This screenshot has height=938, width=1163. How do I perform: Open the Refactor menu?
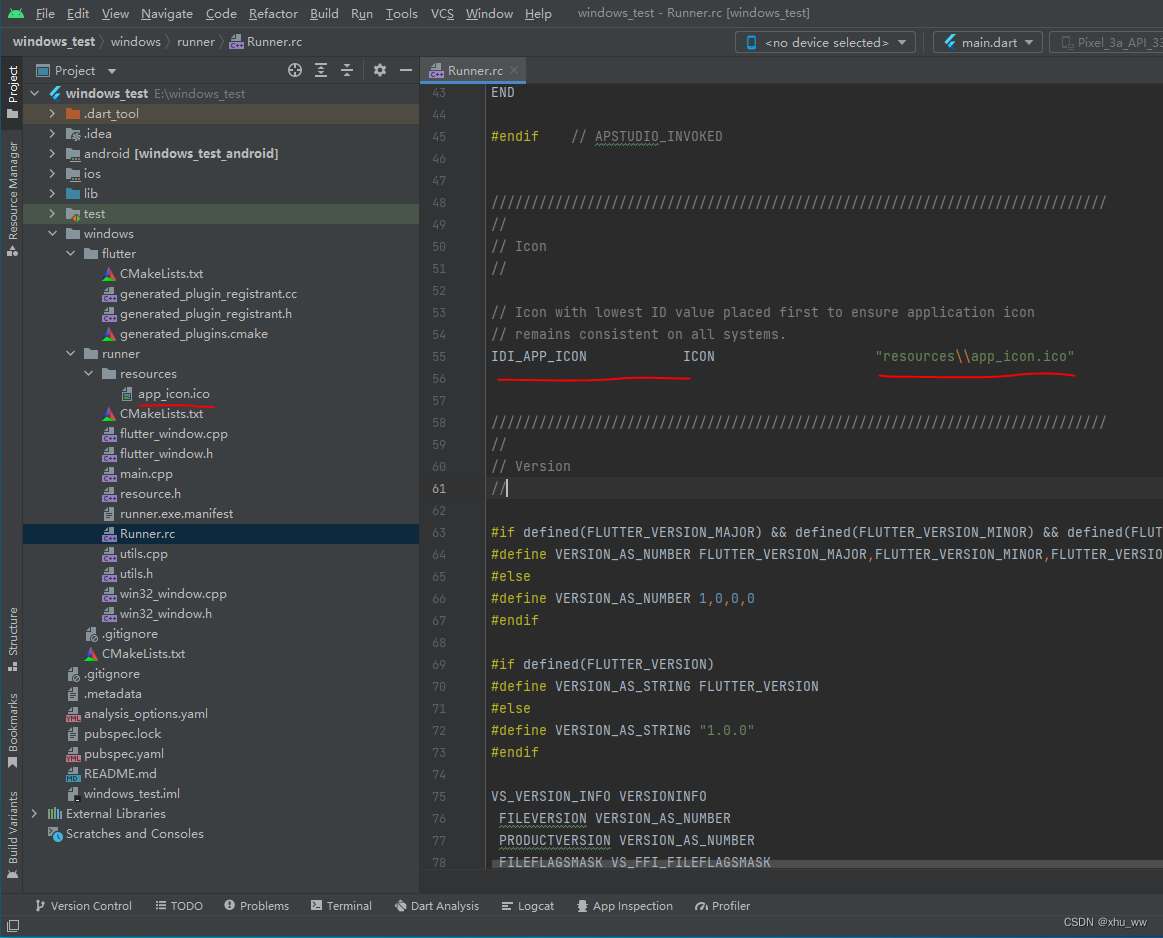[273, 14]
